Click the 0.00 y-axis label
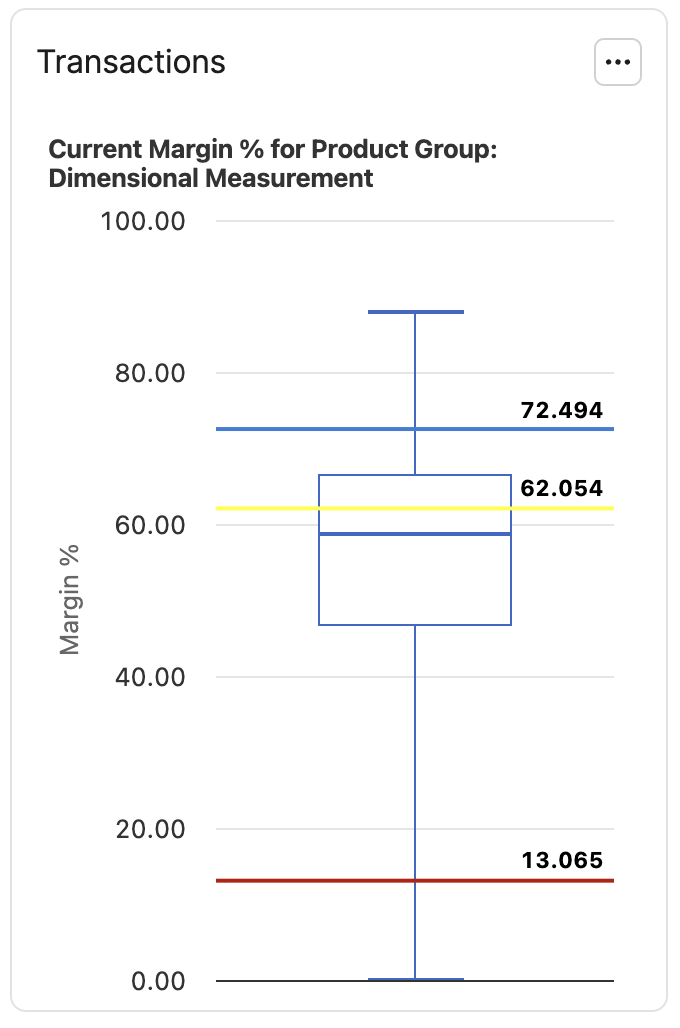680x1028 pixels. 158,981
